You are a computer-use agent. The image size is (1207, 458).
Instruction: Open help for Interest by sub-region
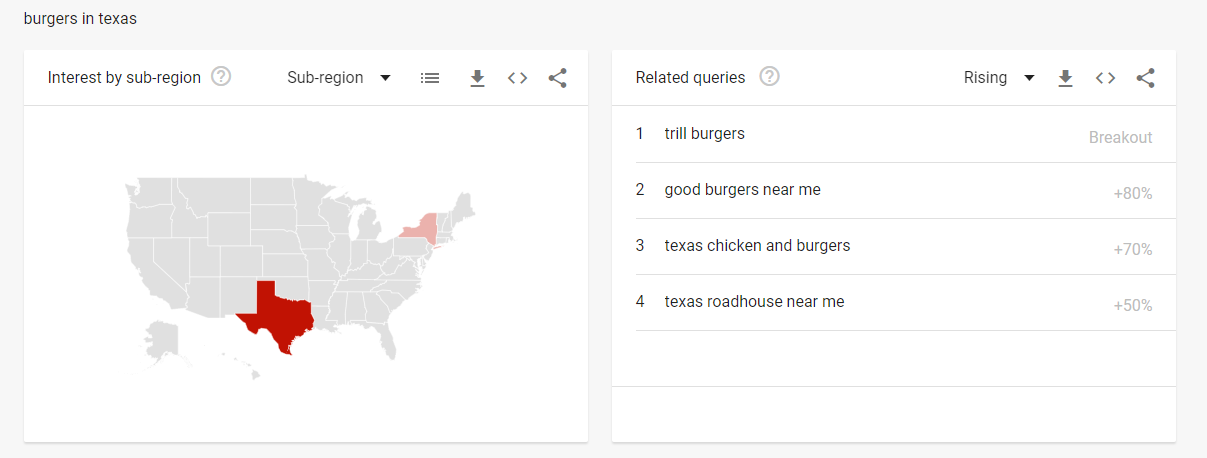pos(221,77)
